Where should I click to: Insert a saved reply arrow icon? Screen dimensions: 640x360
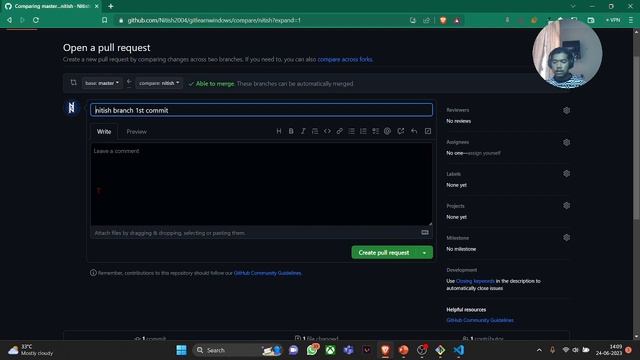pyautogui.click(x=414, y=131)
